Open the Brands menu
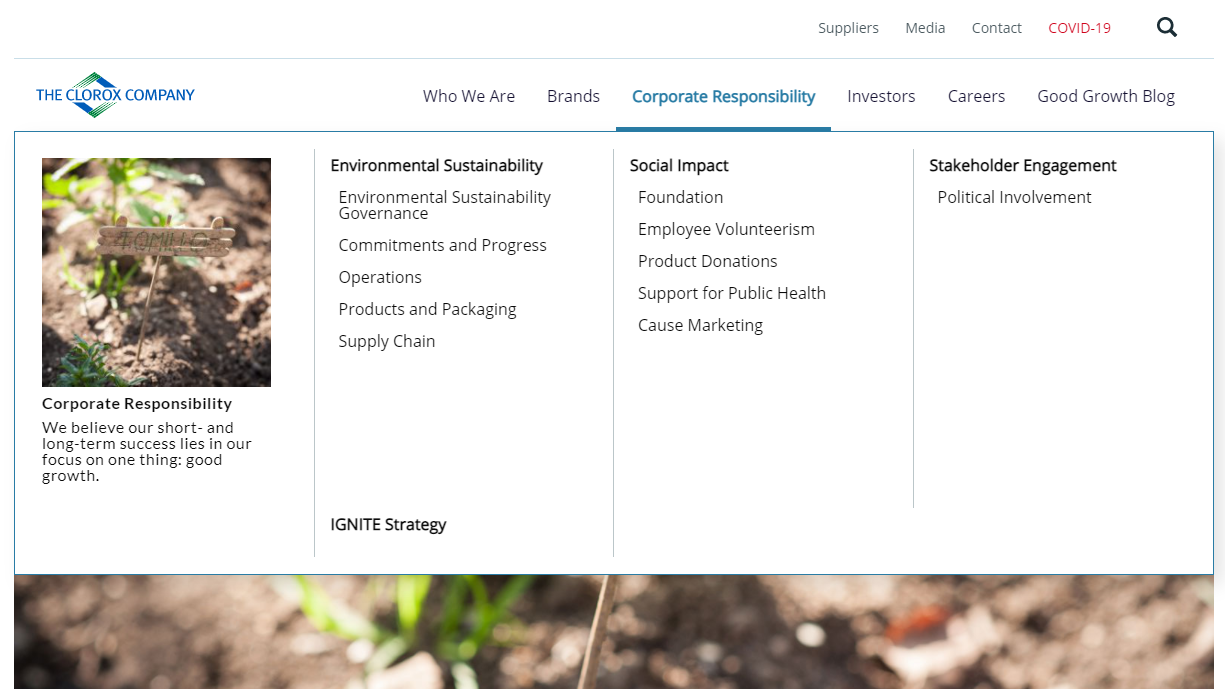The height and width of the screenshot is (698, 1225). click(573, 96)
